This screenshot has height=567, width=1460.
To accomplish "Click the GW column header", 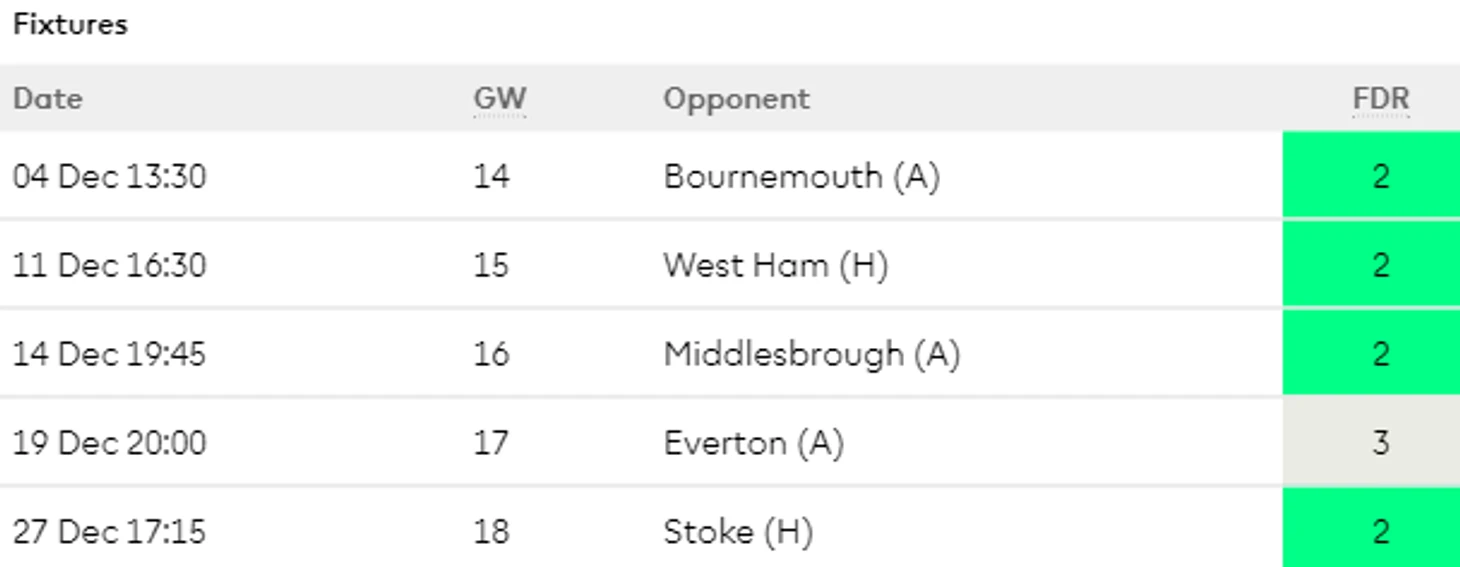I will click(x=499, y=99).
